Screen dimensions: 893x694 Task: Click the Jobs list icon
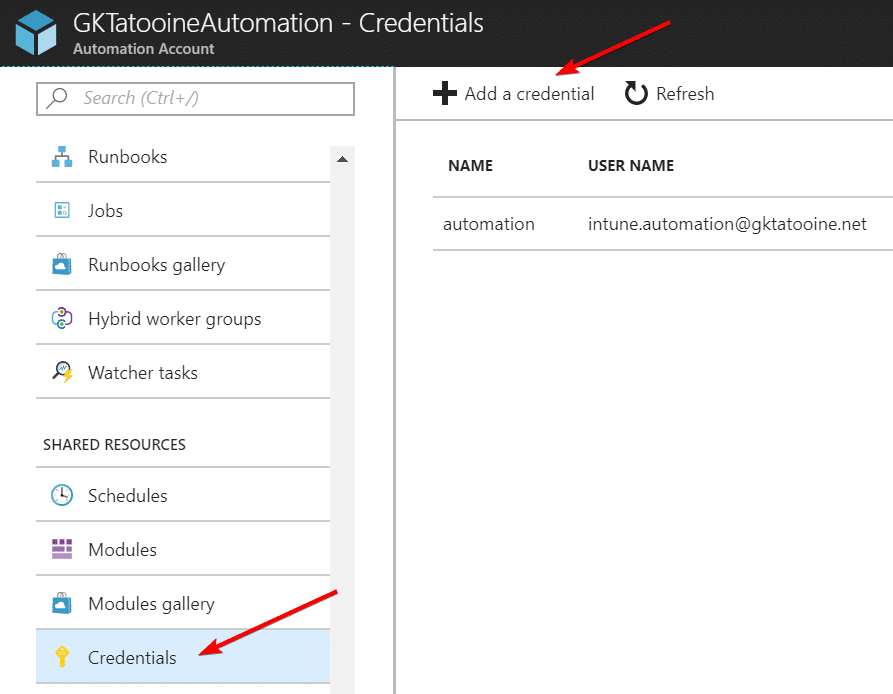click(62, 210)
